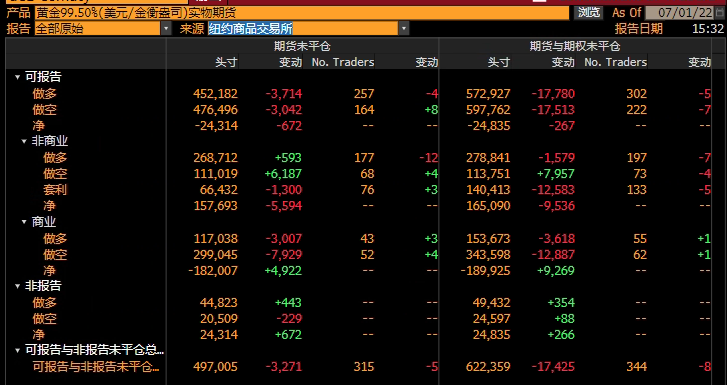
Task: Select the 期货与期权未平仓 column group header
Action: click(575, 46)
